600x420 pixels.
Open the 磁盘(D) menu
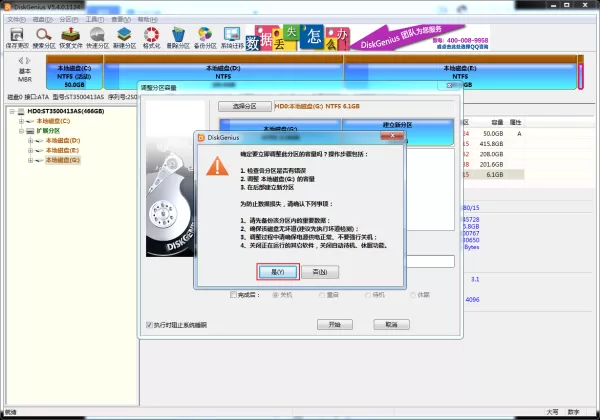pyautogui.click(x=42, y=20)
